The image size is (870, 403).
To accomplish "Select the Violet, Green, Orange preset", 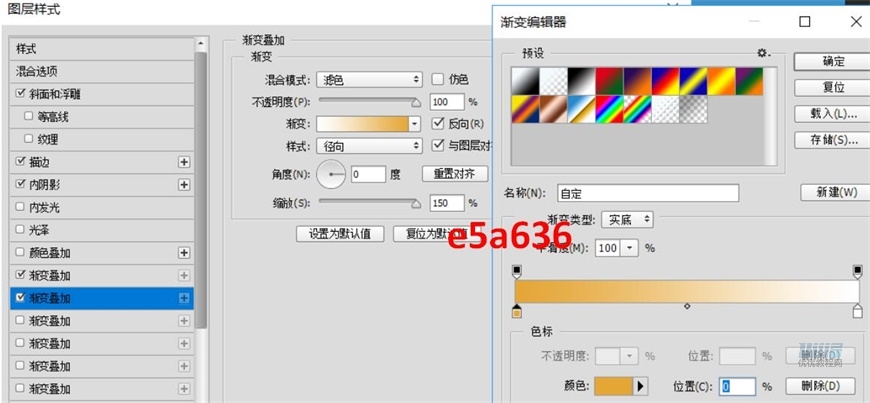I will pos(749,81).
